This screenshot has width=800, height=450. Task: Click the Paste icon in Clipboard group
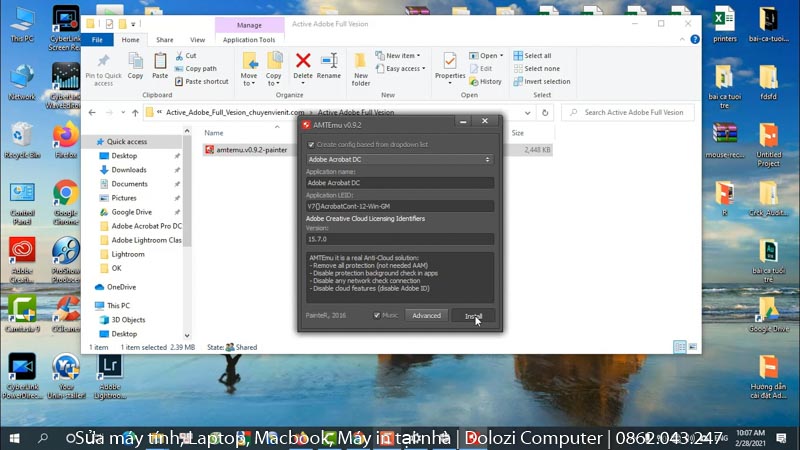(x=160, y=65)
